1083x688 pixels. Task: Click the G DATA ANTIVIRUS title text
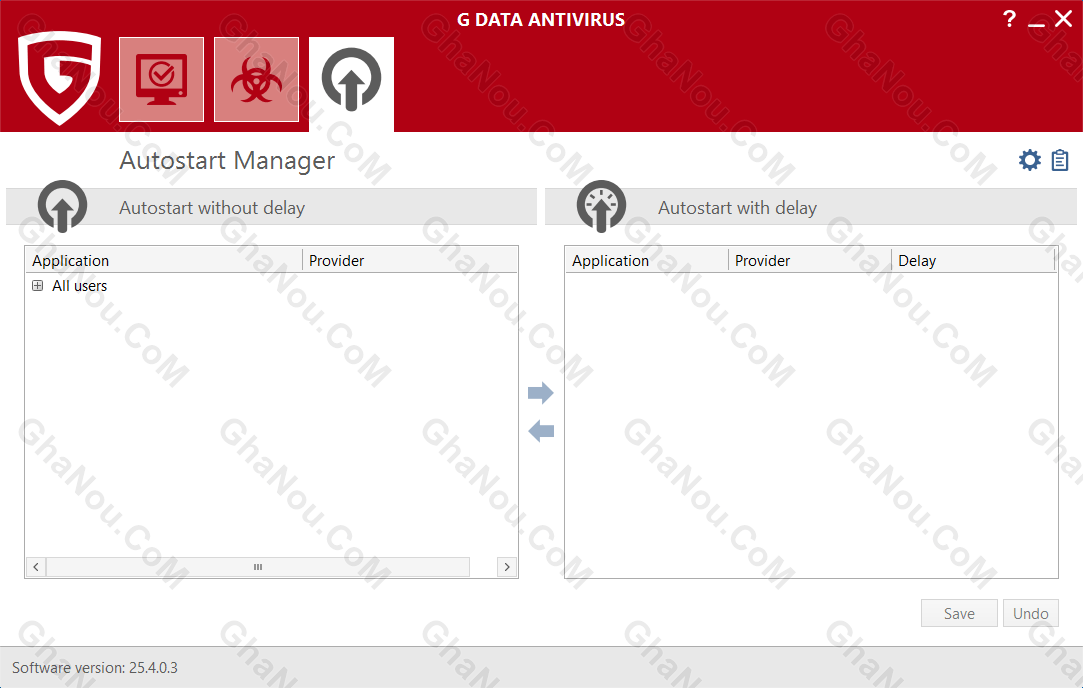coord(541,19)
